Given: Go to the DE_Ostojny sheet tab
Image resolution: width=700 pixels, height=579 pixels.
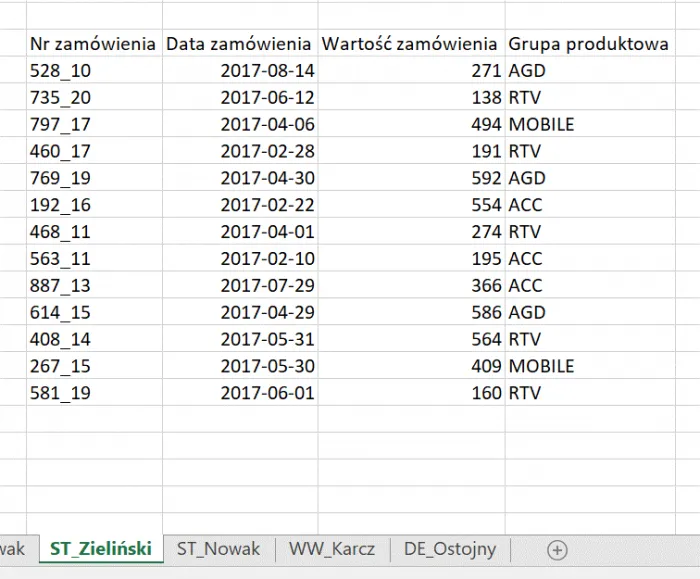Looking at the screenshot, I should (450, 548).
